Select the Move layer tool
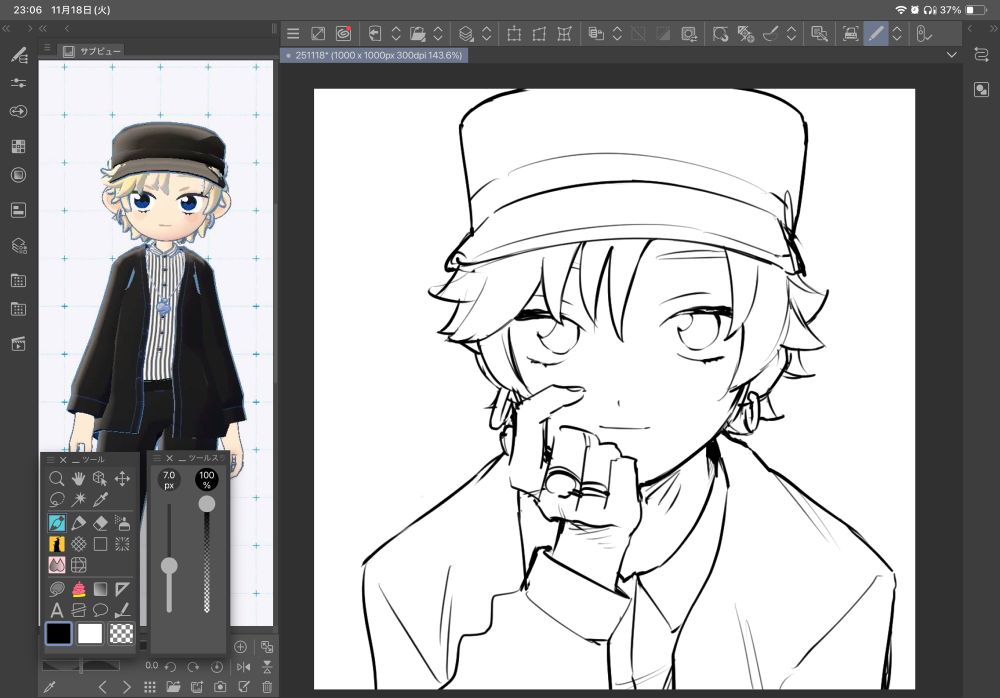The width and height of the screenshot is (1000, 698). pyautogui.click(x=122, y=479)
